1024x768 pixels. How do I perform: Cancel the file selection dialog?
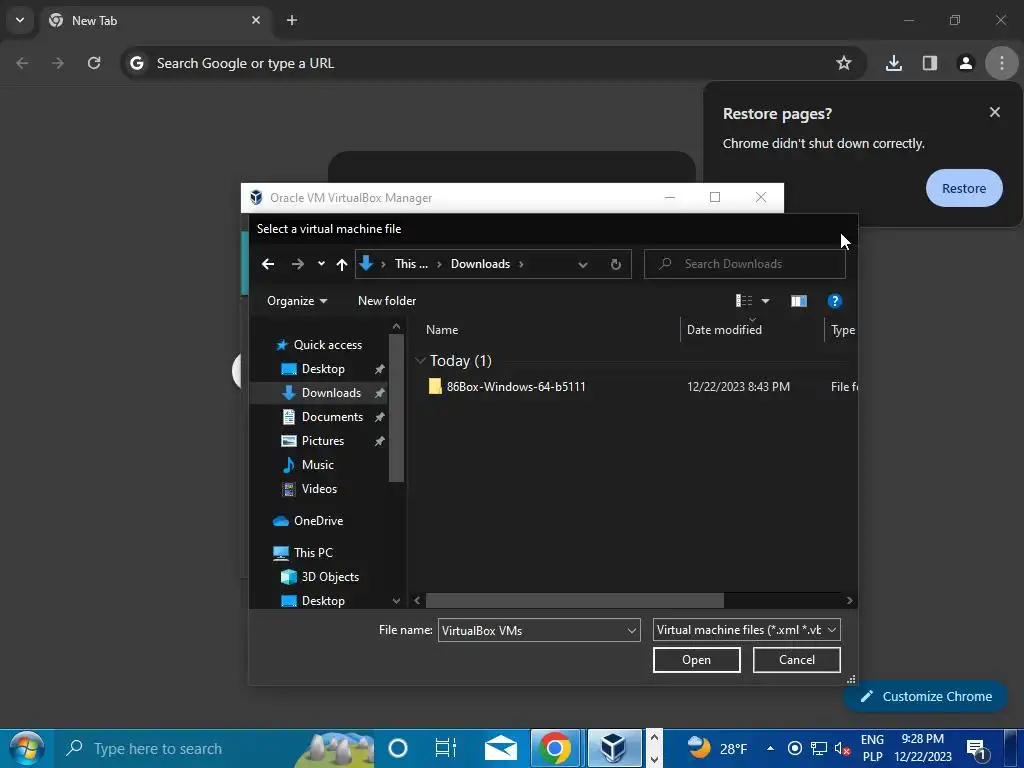[x=797, y=660]
